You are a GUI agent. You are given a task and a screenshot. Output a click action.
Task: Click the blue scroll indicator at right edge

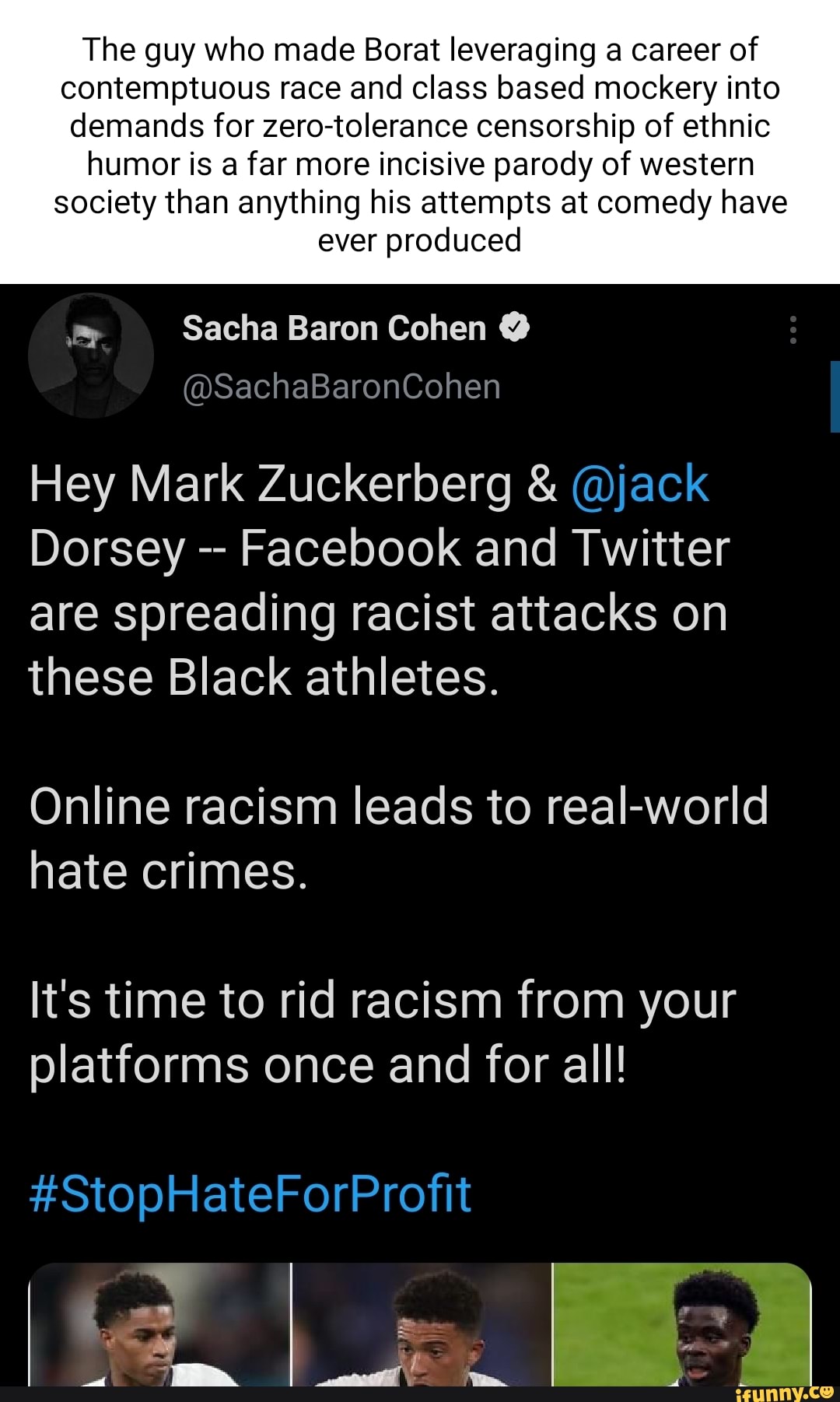pos(835,396)
